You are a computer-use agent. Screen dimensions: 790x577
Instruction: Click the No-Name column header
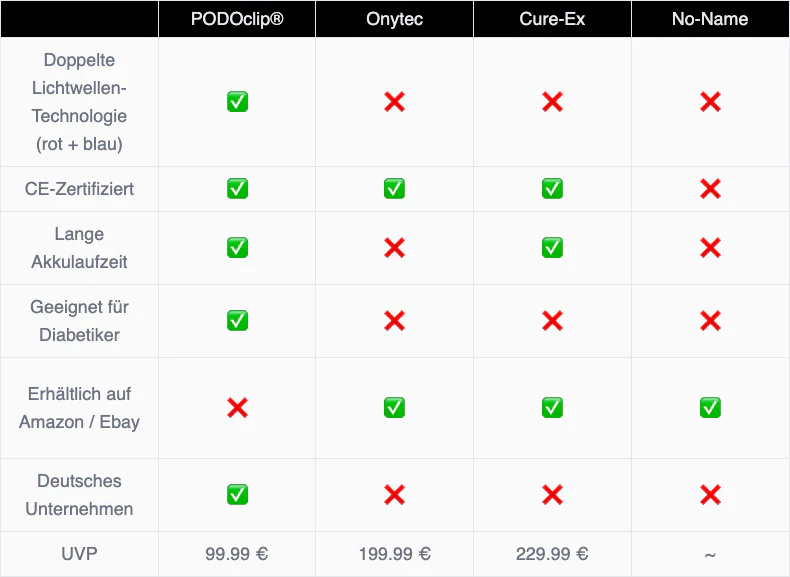click(710, 19)
